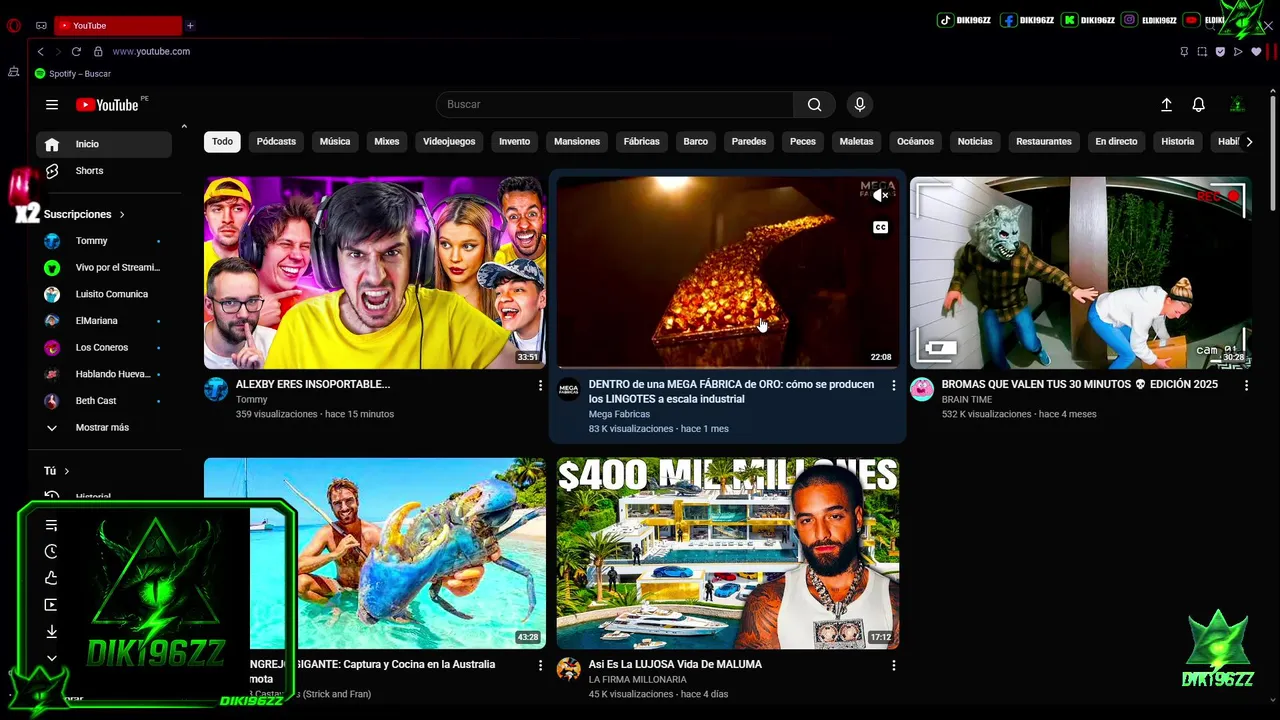The width and height of the screenshot is (1280, 720).
Task: Open Los Coneros subscription channel
Action: (104, 348)
